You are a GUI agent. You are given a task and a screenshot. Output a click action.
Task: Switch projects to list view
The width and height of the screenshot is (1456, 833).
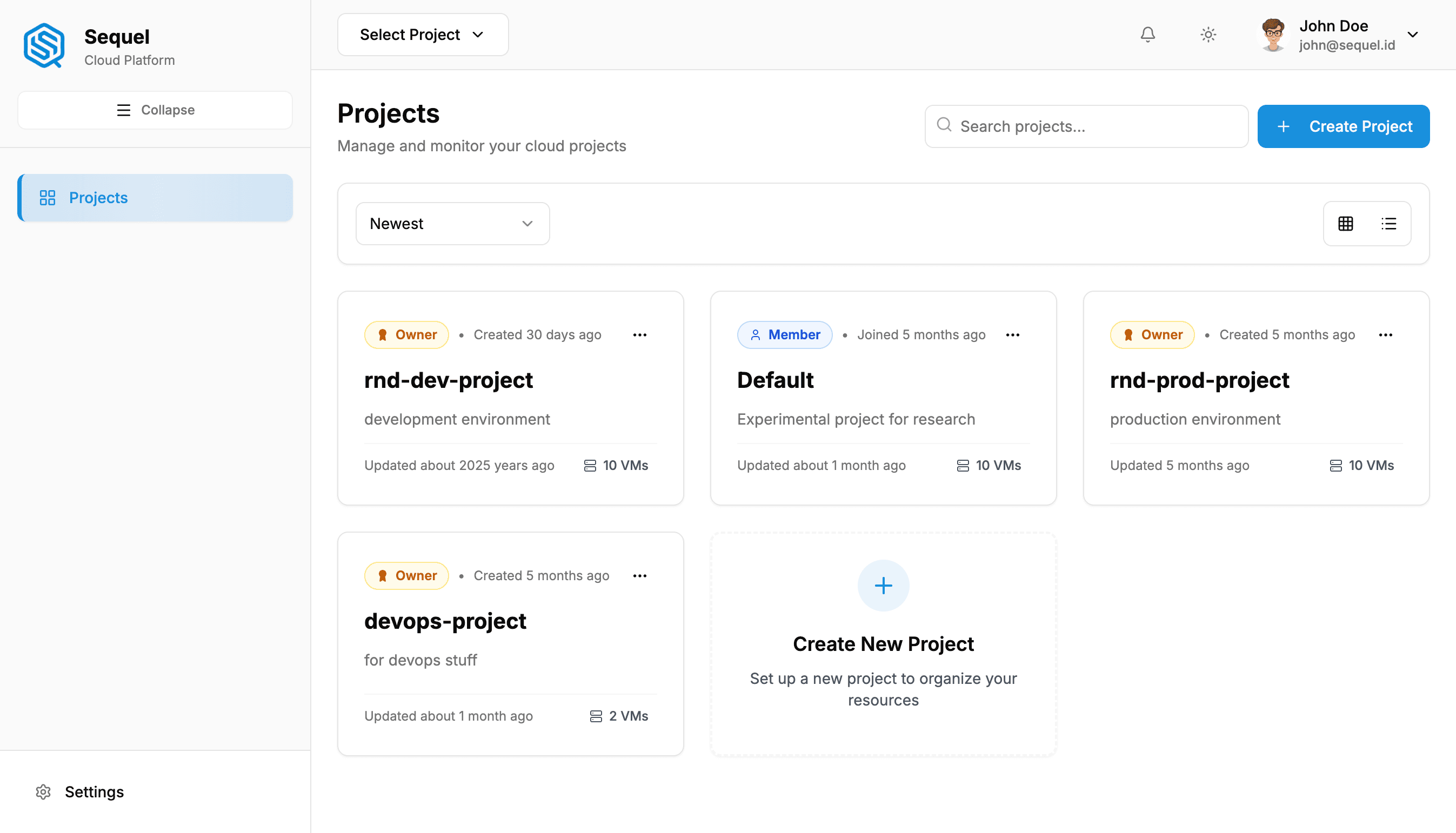[x=1390, y=223]
